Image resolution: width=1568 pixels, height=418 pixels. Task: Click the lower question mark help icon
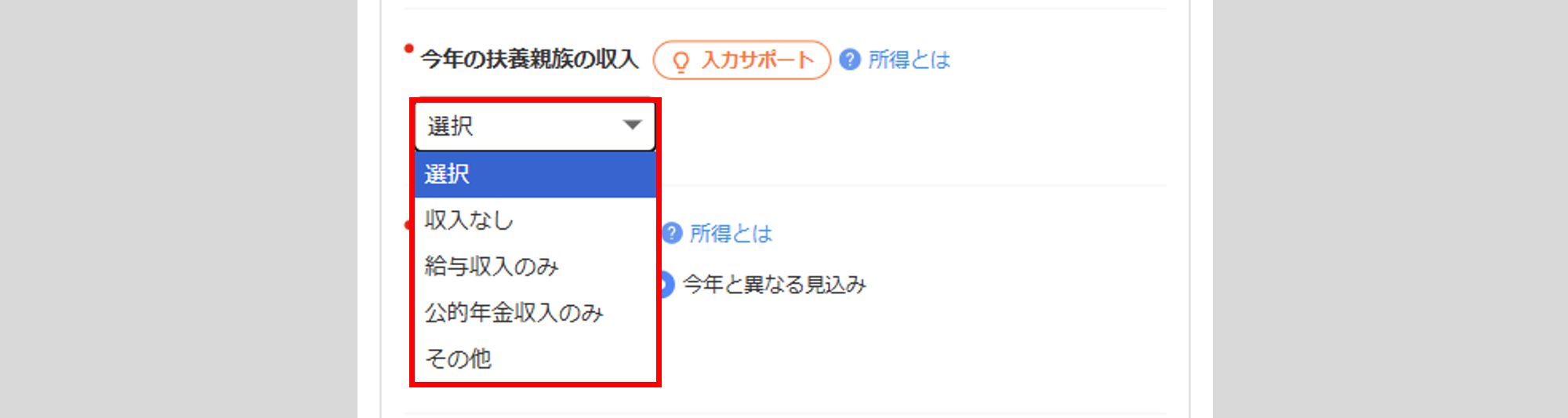coord(672,233)
